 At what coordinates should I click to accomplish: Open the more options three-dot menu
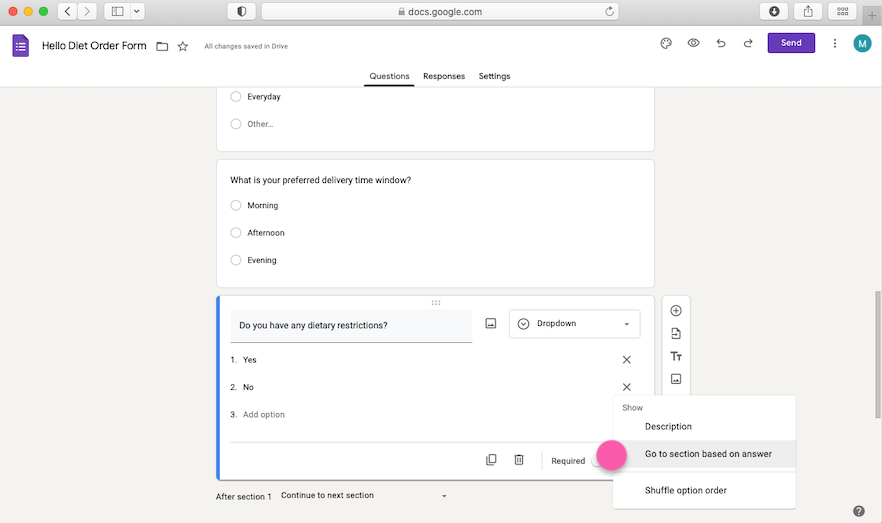(x=835, y=43)
